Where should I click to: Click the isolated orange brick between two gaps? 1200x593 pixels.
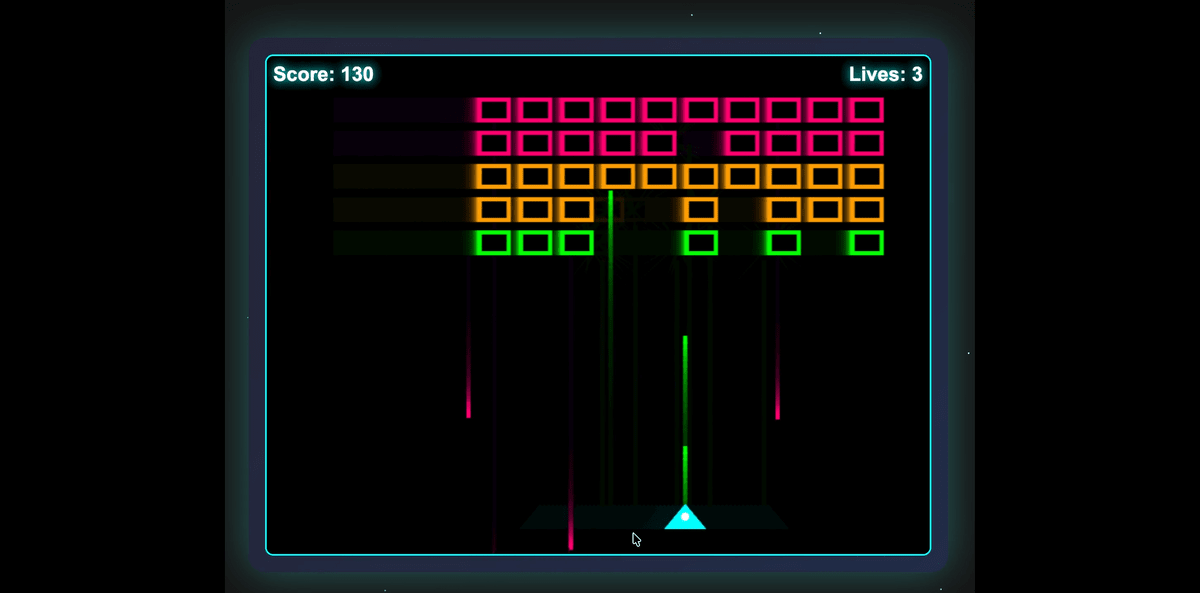click(x=701, y=210)
